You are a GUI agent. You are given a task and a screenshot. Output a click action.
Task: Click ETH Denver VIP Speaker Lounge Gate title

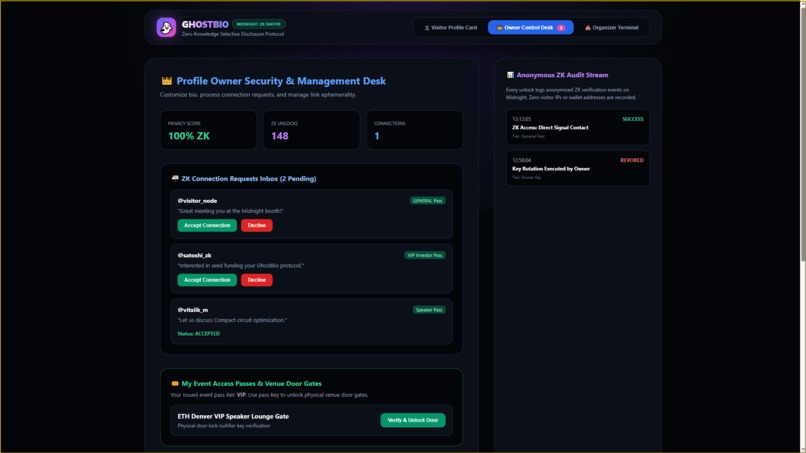[x=233, y=416]
